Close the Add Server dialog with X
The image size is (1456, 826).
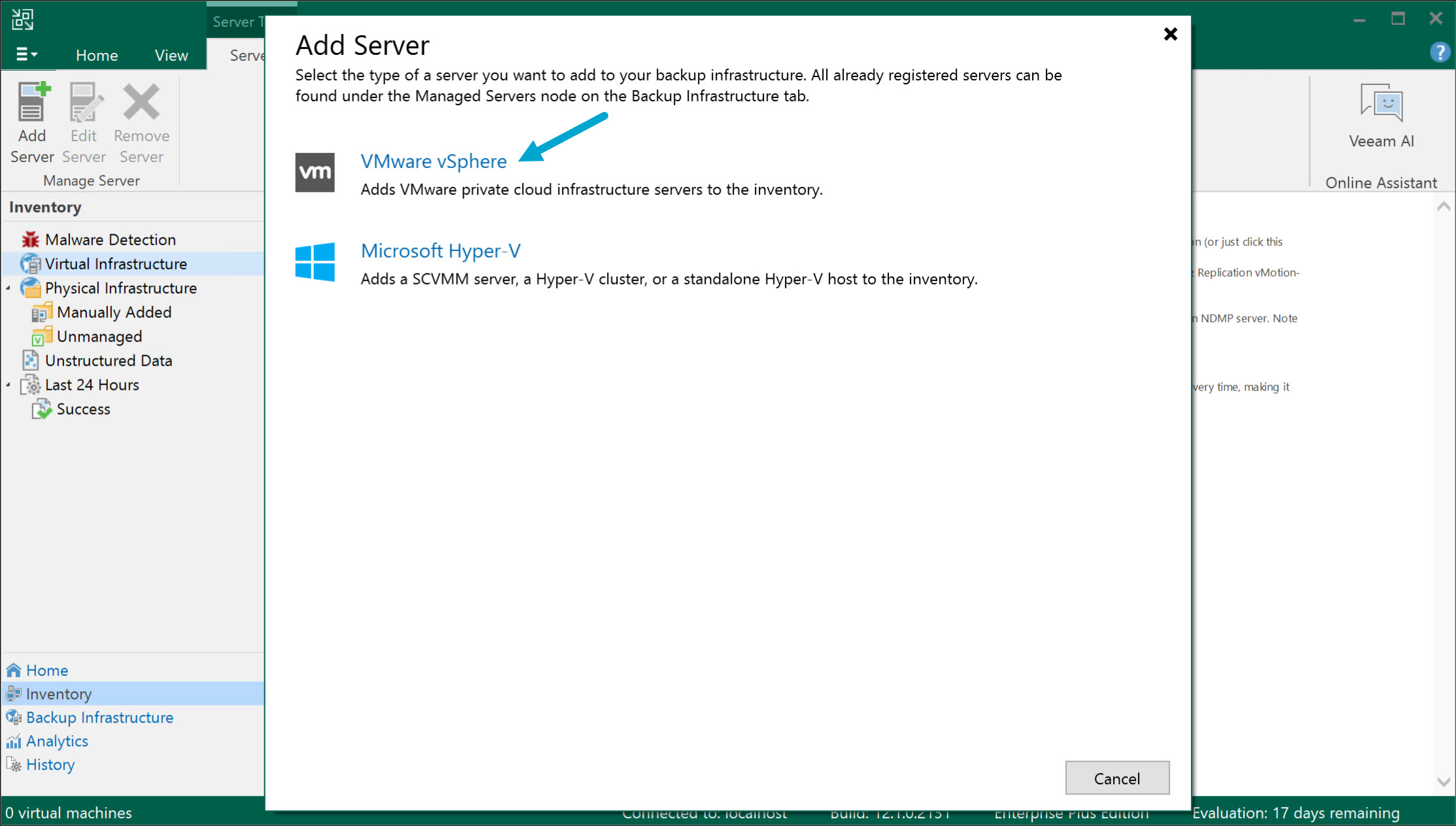click(1170, 34)
